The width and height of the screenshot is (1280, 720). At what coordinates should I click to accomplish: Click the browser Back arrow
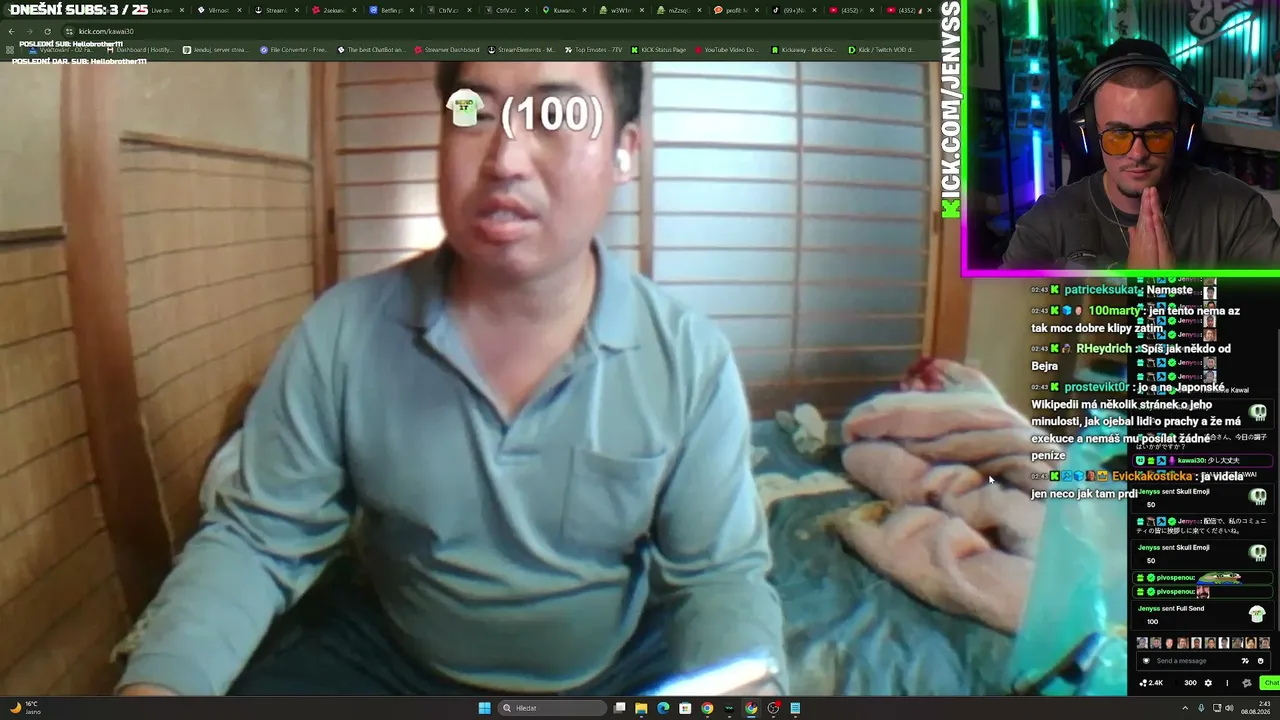click(x=11, y=31)
